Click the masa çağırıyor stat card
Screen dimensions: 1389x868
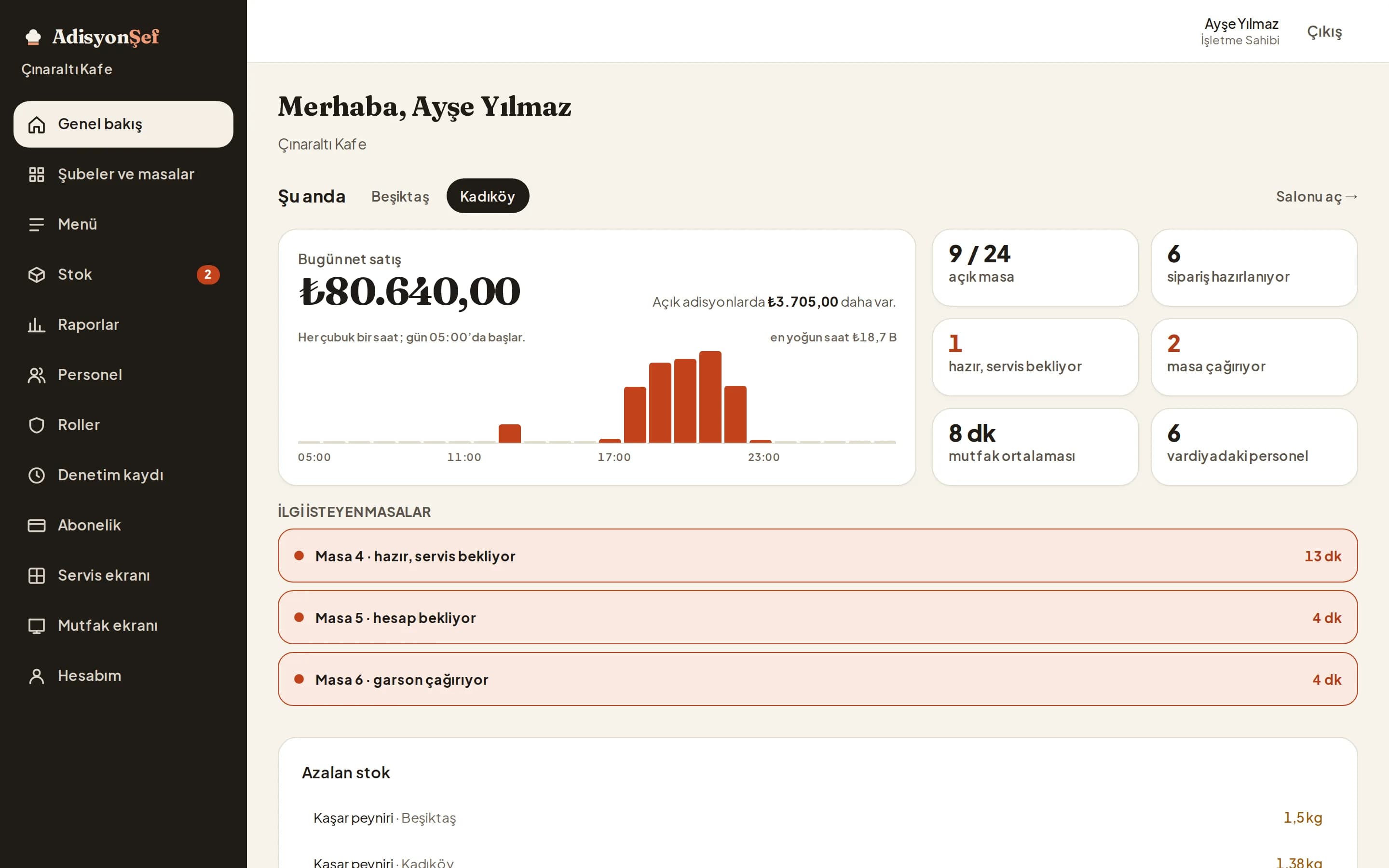click(1254, 357)
